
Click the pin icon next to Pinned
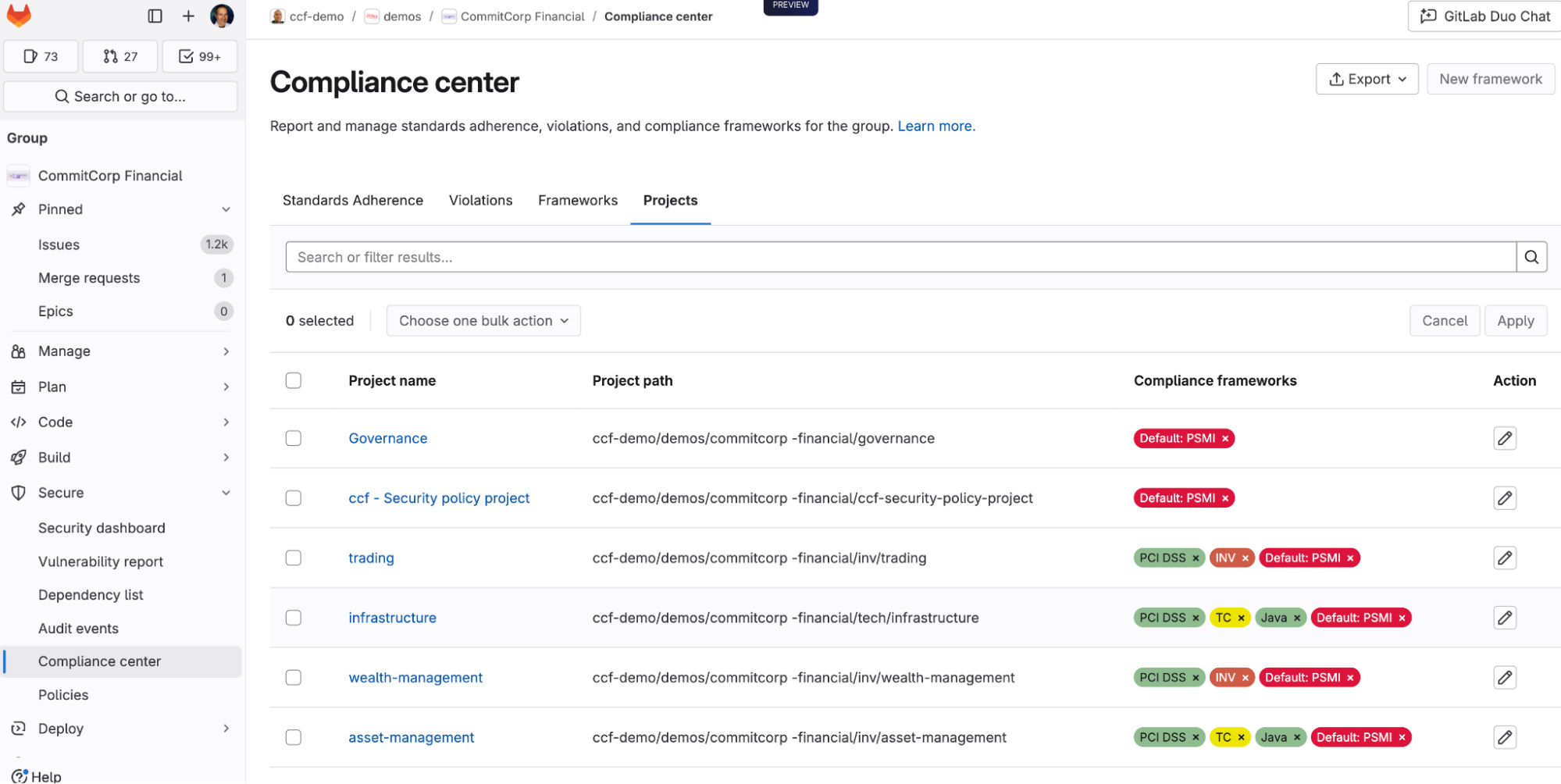(x=19, y=209)
